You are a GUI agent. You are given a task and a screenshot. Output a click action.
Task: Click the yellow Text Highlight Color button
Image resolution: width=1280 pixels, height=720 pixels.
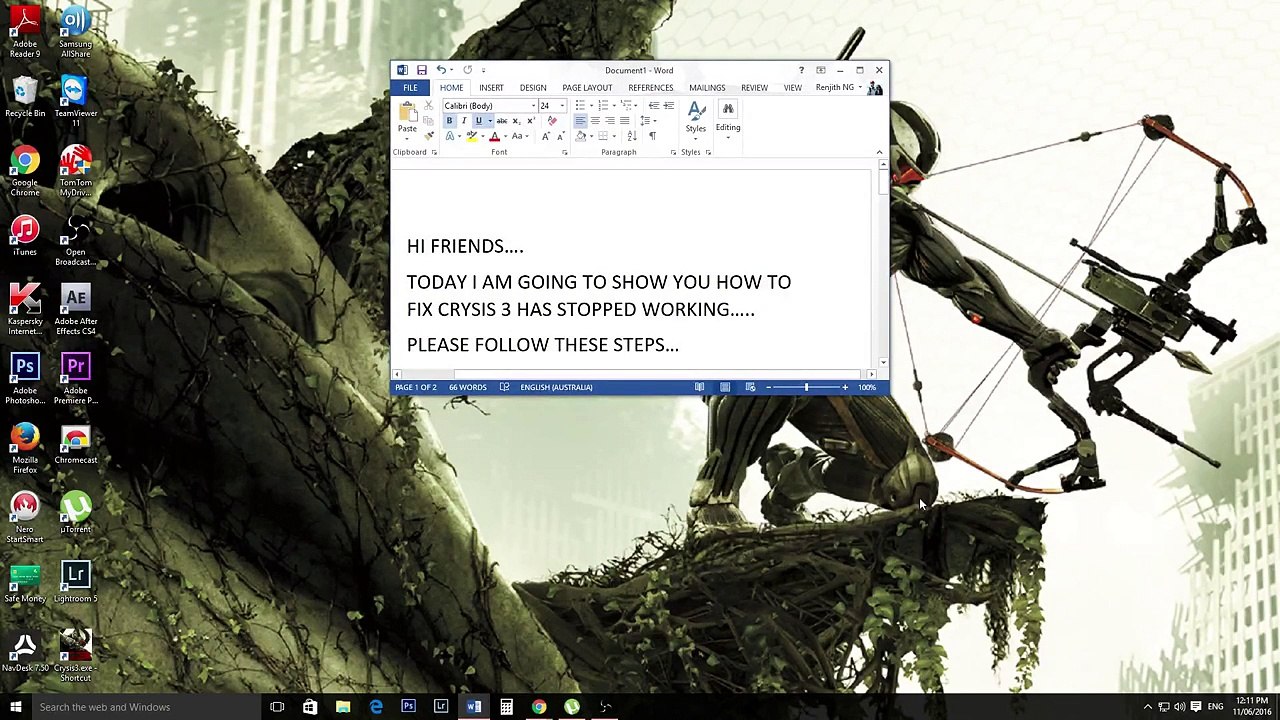472,136
